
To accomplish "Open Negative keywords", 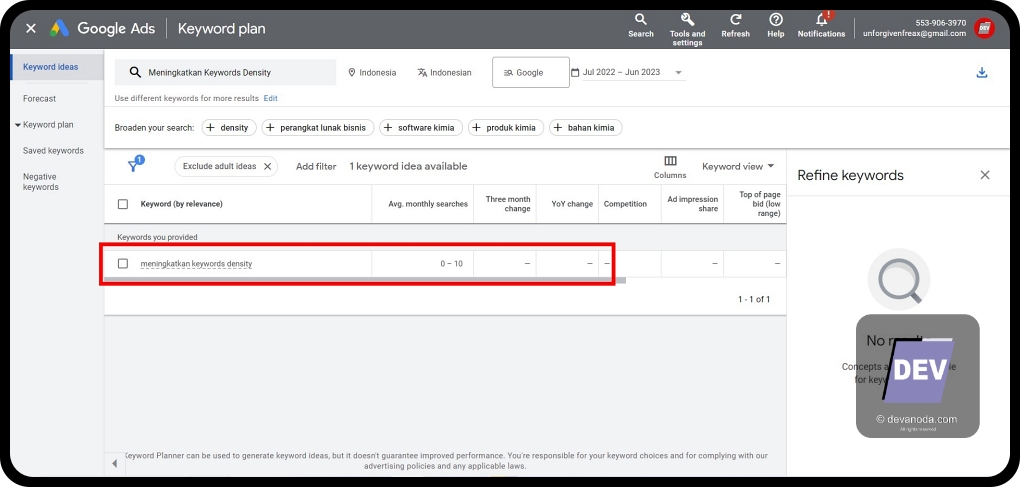I will (40, 182).
